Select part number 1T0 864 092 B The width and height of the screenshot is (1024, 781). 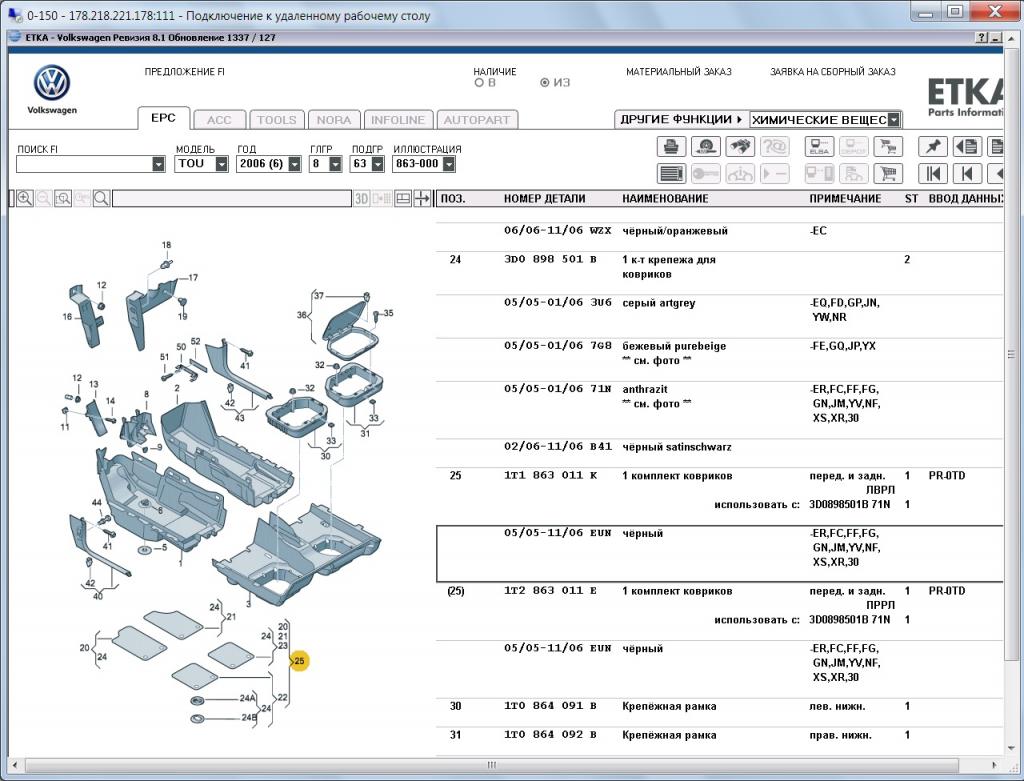coord(551,735)
